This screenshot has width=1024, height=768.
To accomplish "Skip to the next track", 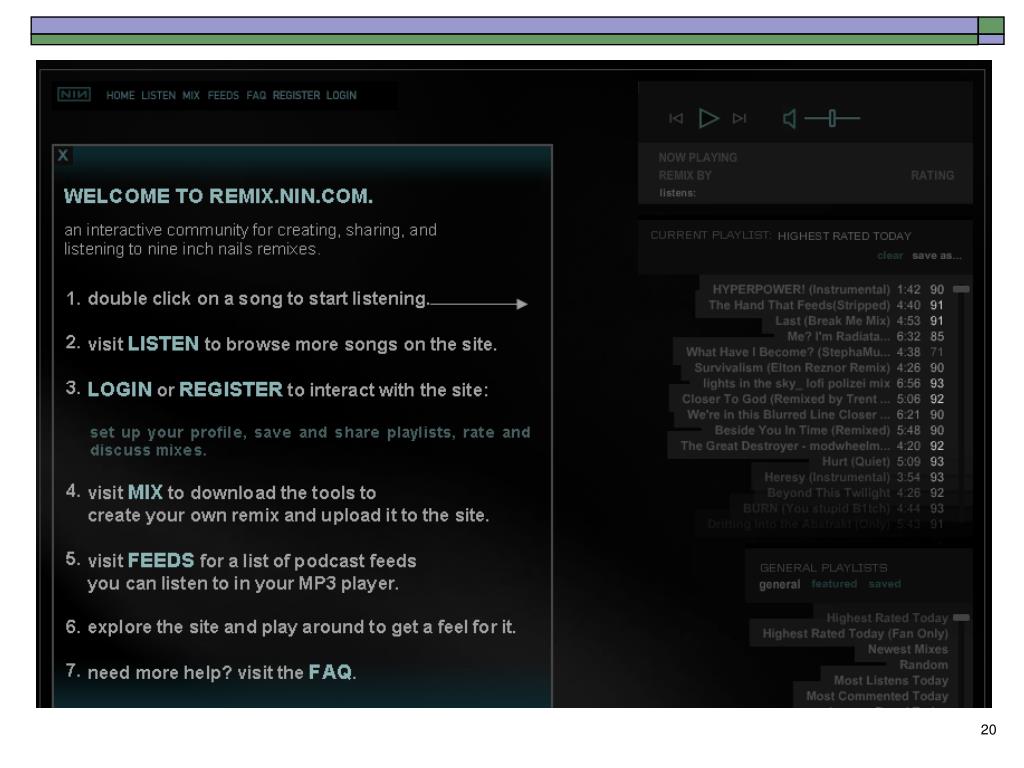I will pyautogui.click(x=739, y=118).
